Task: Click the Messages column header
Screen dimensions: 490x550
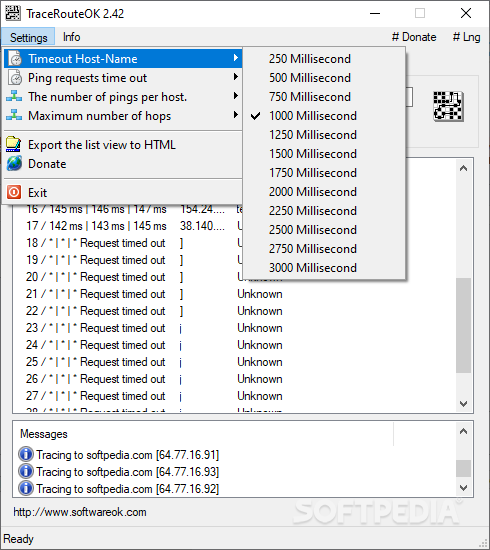Action: 203,434
